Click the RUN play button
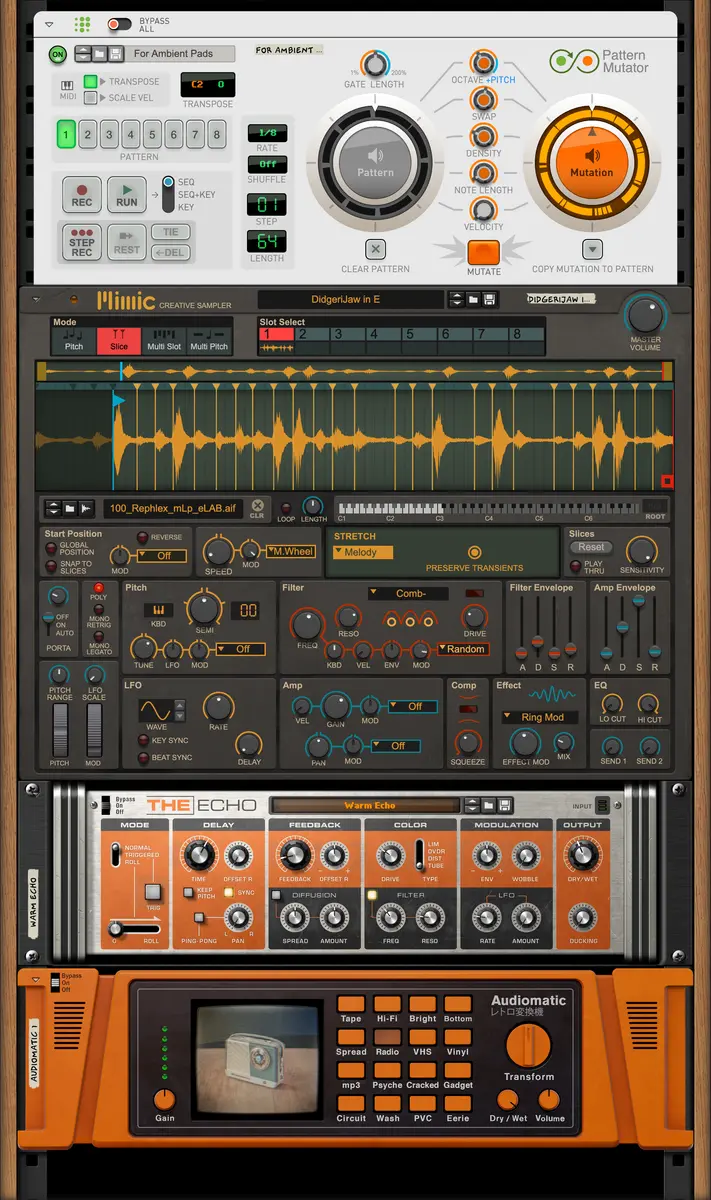This screenshot has height=1200, width=711. [x=127, y=193]
